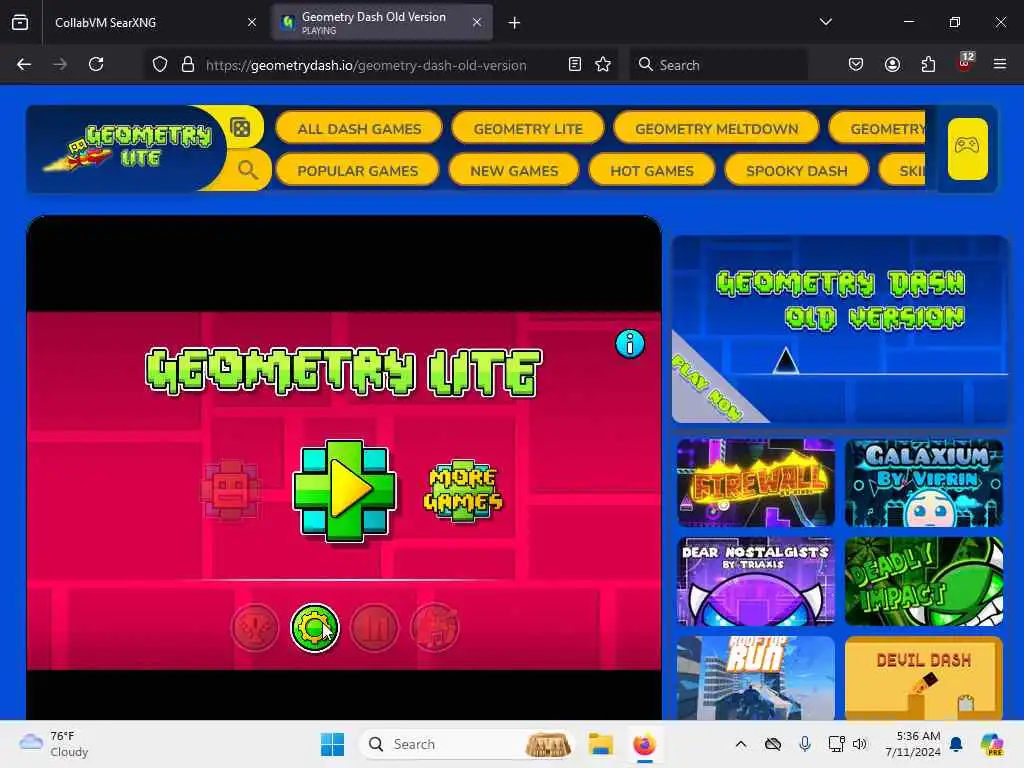1024x768 pixels.
Task: Start the game with the green play button
Action: [344, 491]
